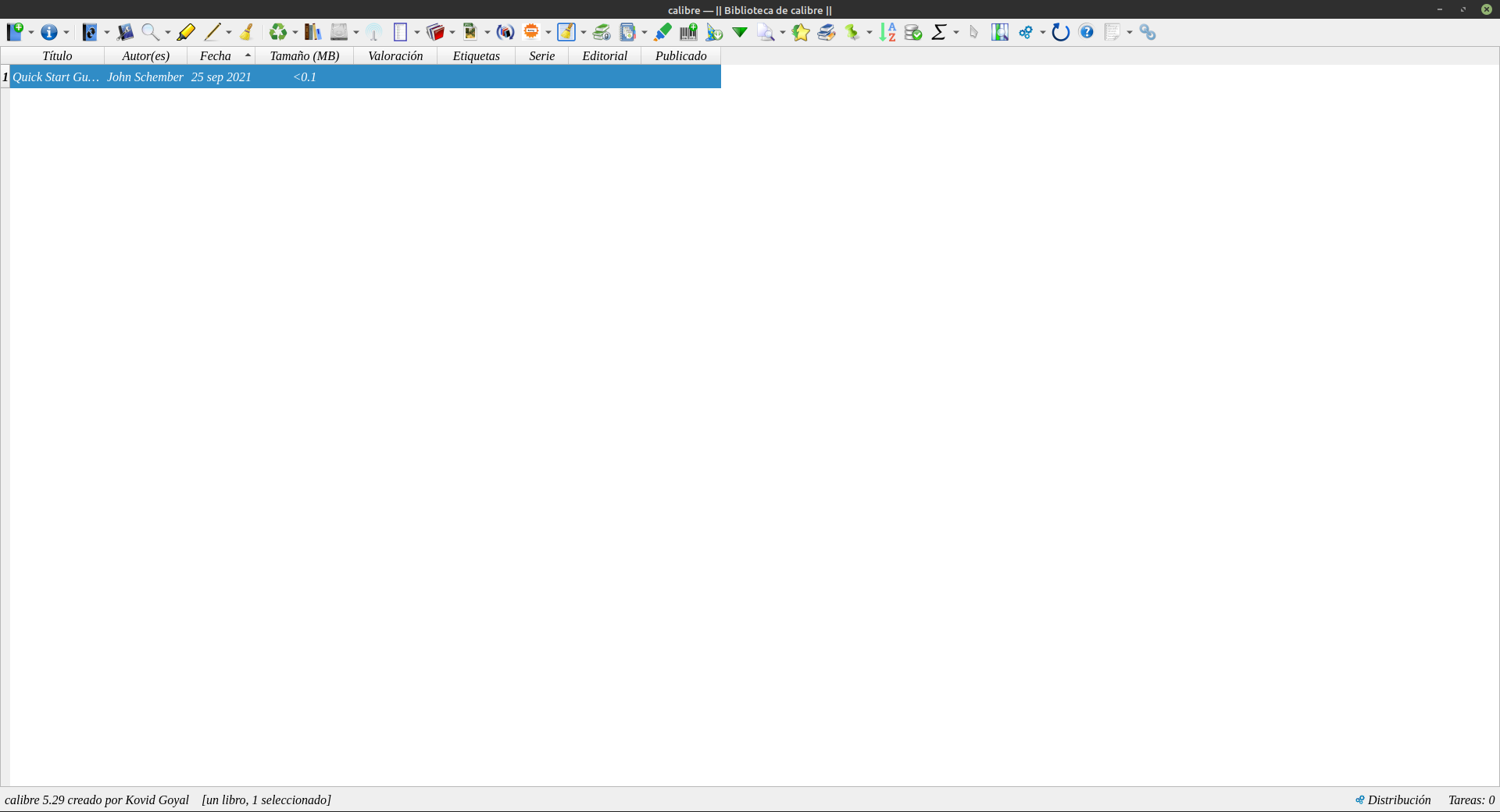
Task: Click the Add books icon
Action: pyautogui.click(x=15, y=32)
